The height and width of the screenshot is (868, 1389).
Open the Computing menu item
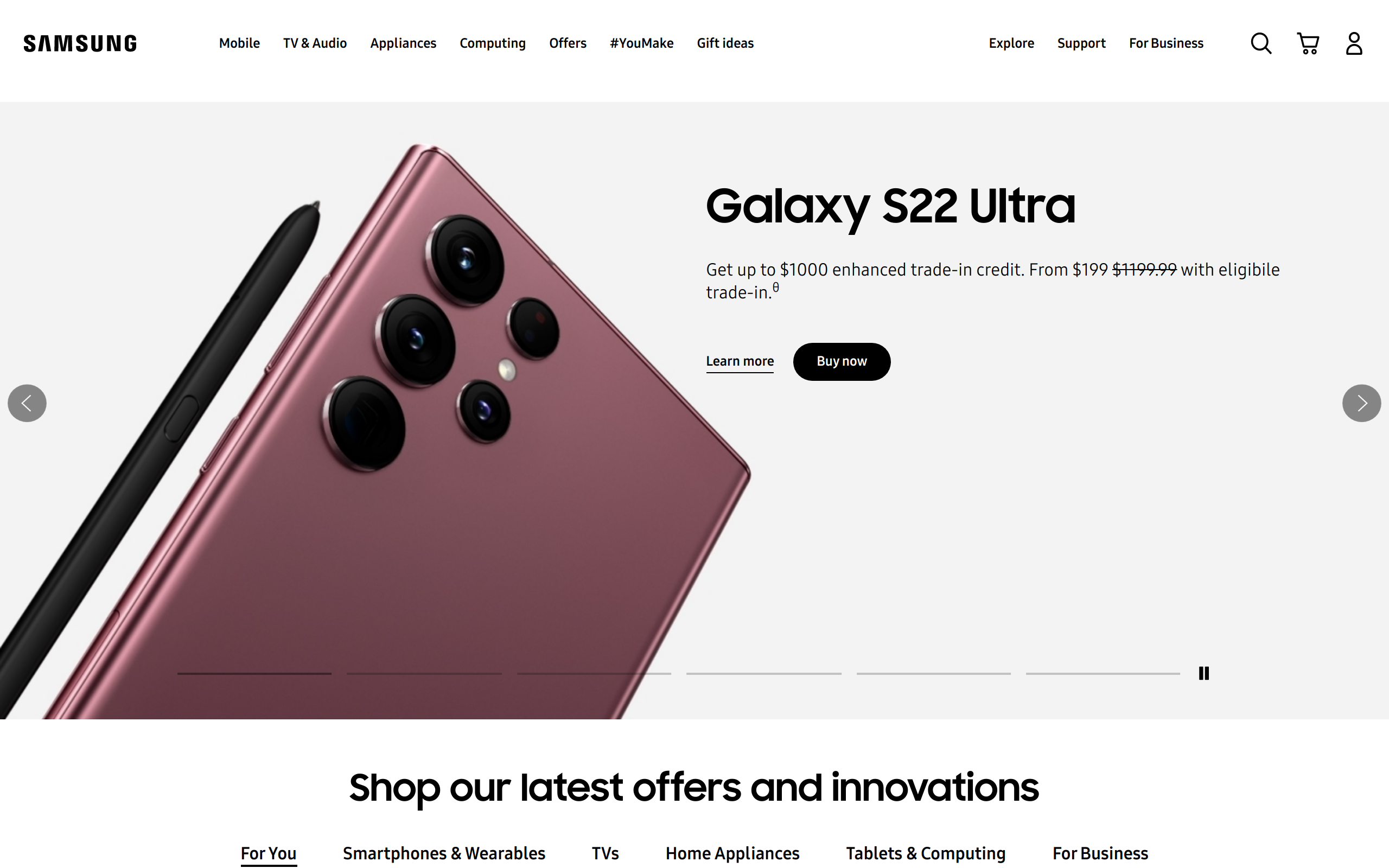493,43
